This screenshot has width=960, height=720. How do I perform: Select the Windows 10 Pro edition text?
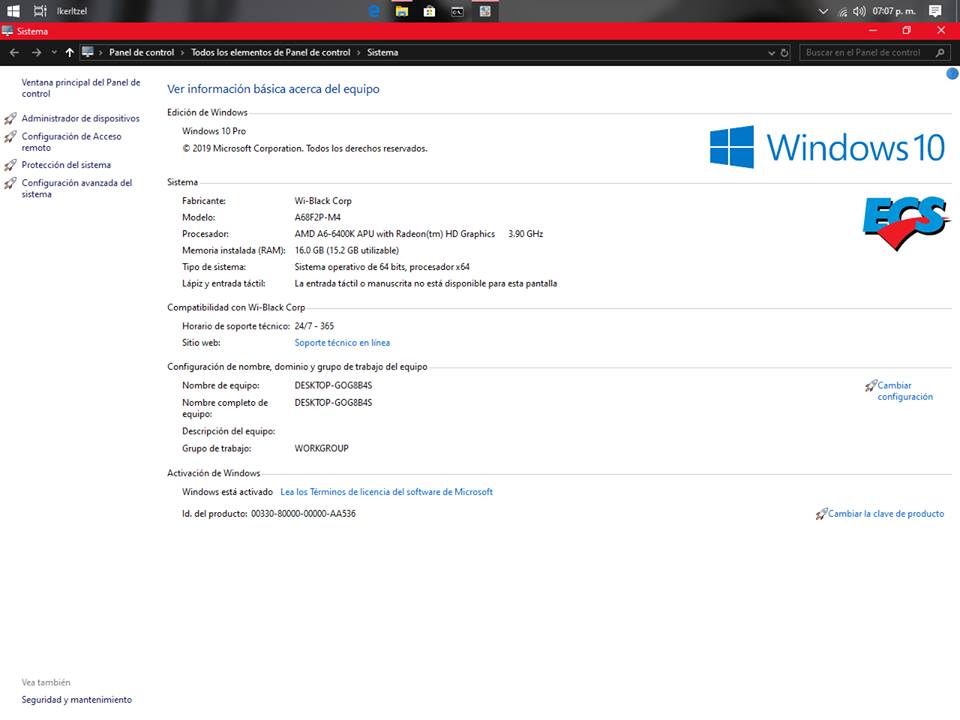click(214, 131)
